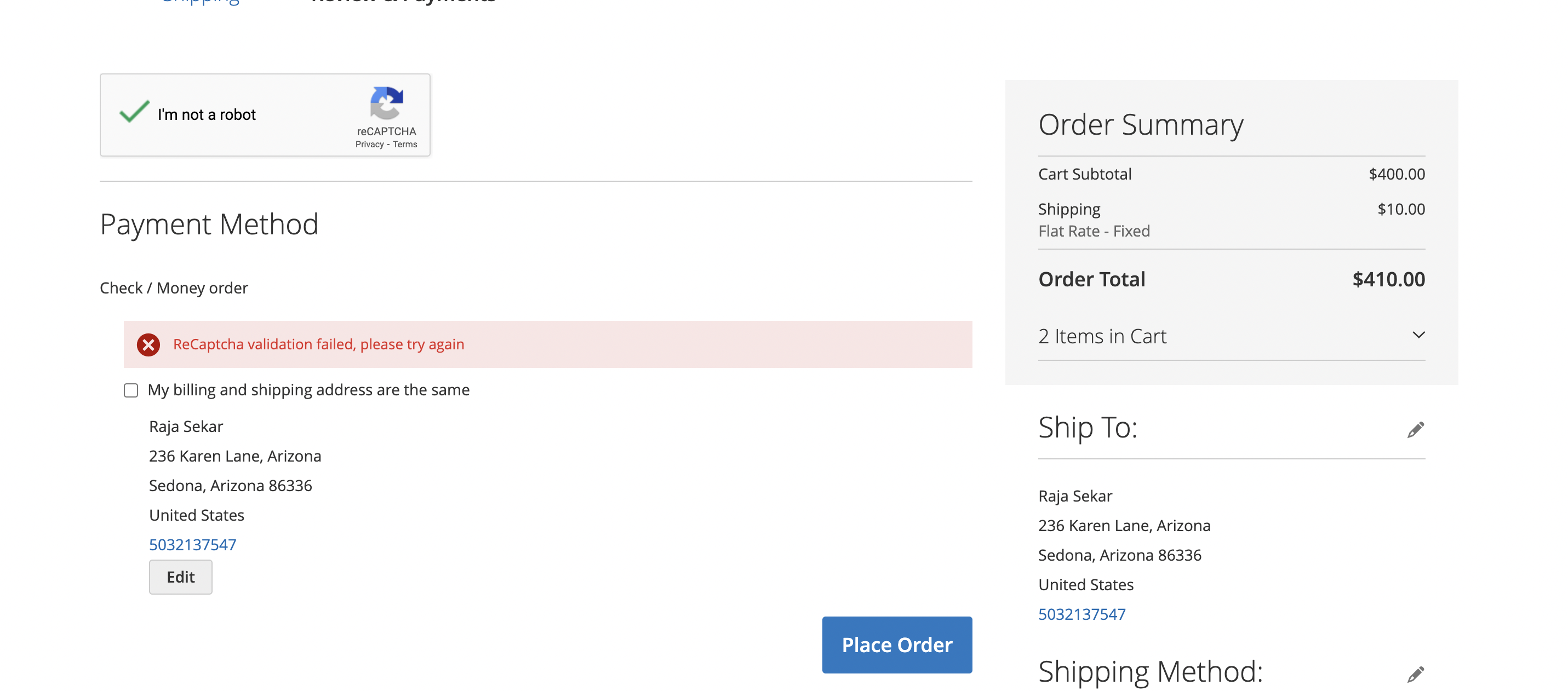Click phone number link under Ship To section
Screen dimensions: 1568x691
pyautogui.click(x=1082, y=614)
